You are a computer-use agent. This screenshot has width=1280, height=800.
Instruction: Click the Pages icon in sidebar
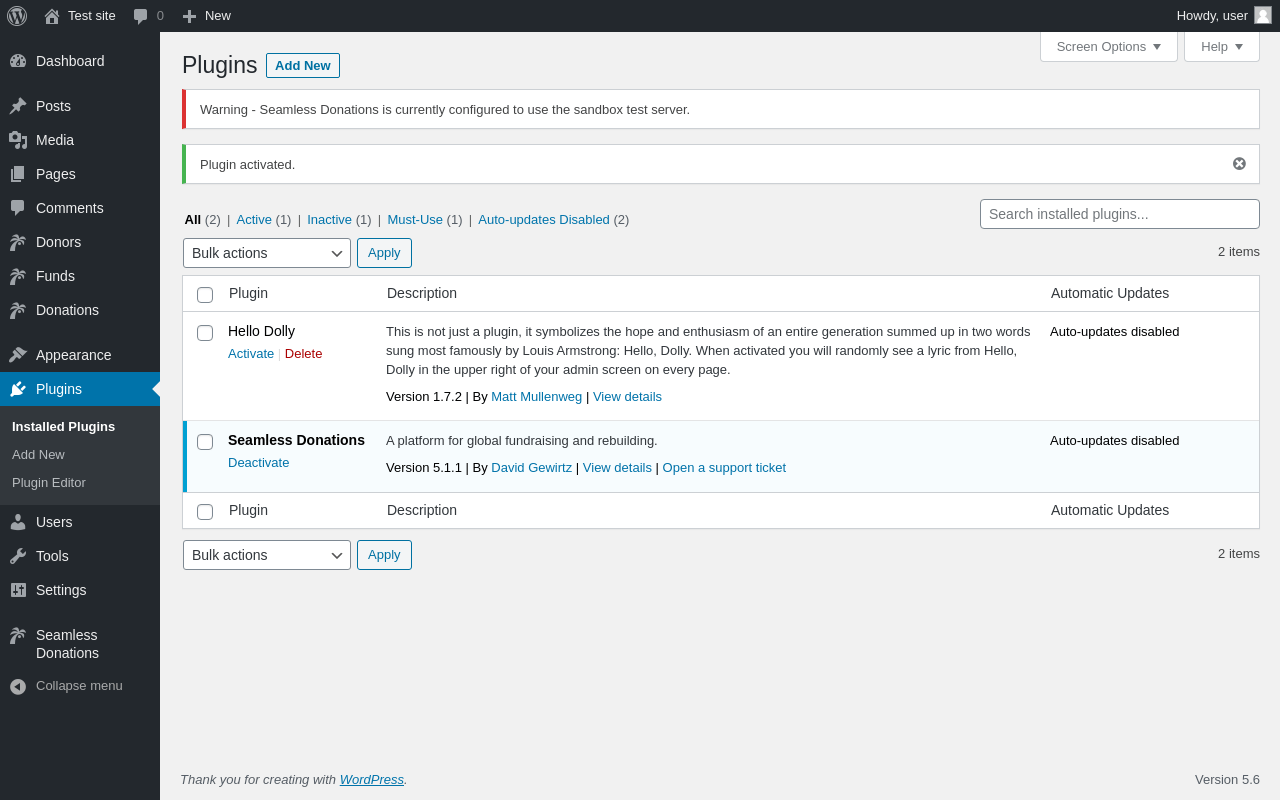(x=18, y=174)
